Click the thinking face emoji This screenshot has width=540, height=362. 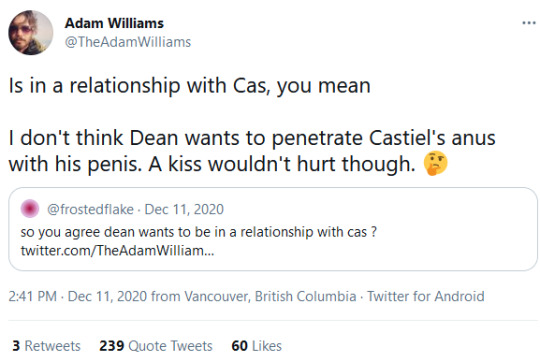pos(436,163)
